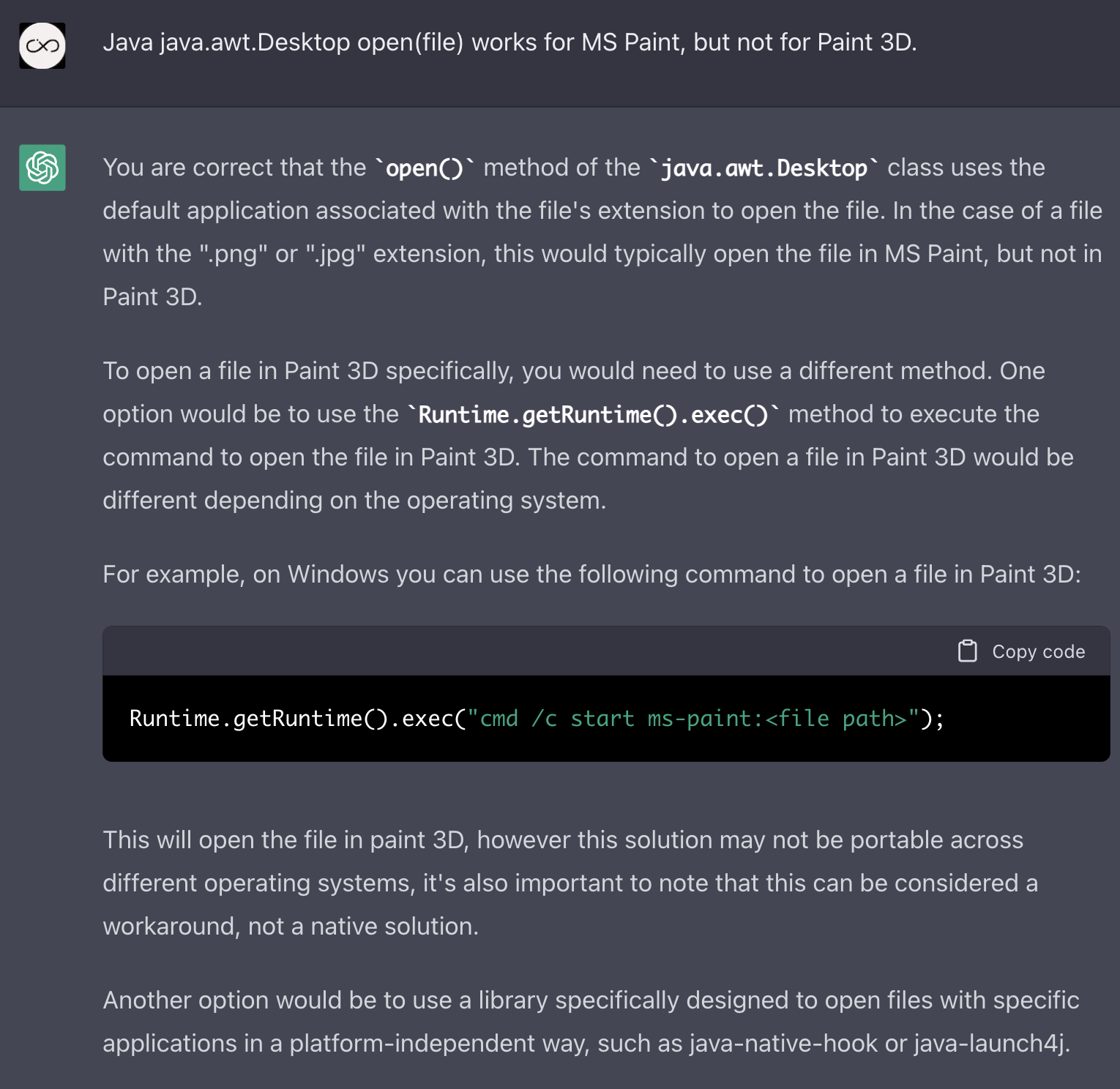Click the green string inside the code block
This screenshot has height=1089, width=1120.
click(692, 718)
